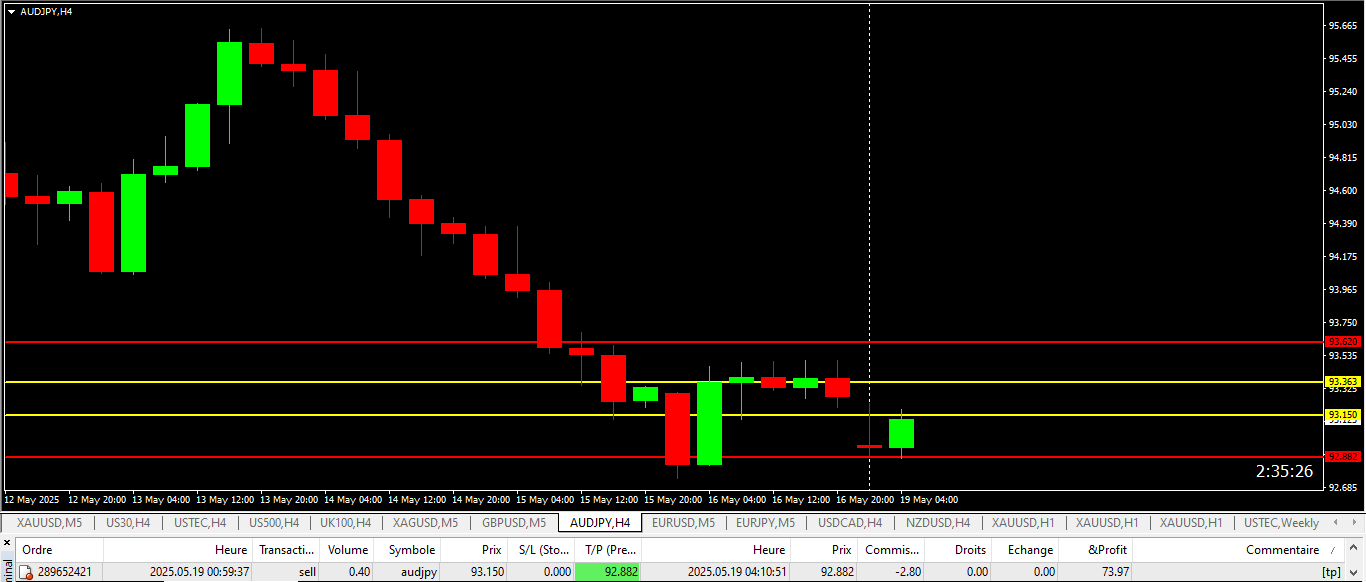Open the AUDJPY,H4 chart triangle menu
Viewport: 1366px width, 582px height.
coord(11,11)
